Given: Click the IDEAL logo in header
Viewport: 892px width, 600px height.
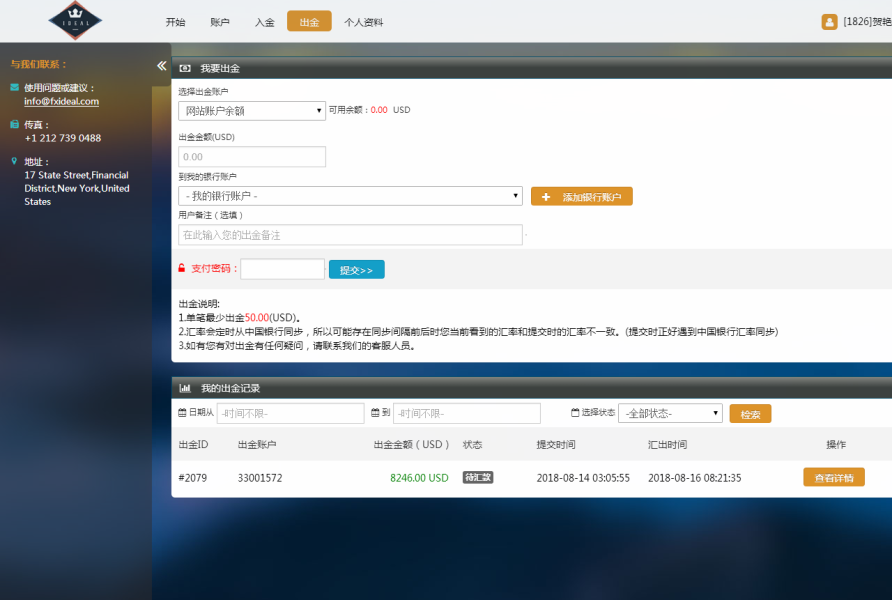Looking at the screenshot, I should point(75,21).
